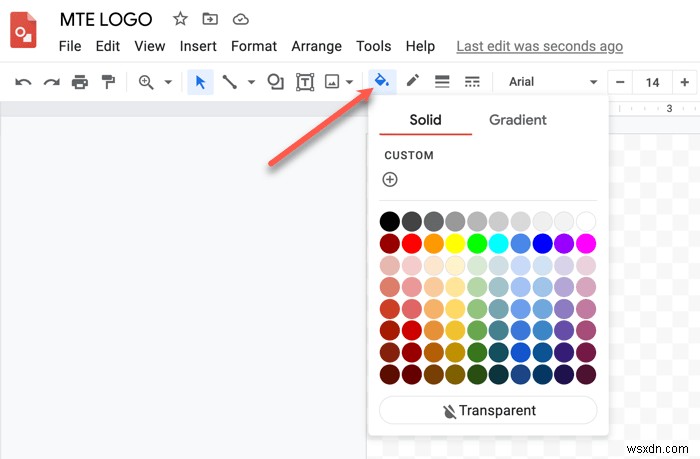Click the font size field showing 14

(652, 83)
